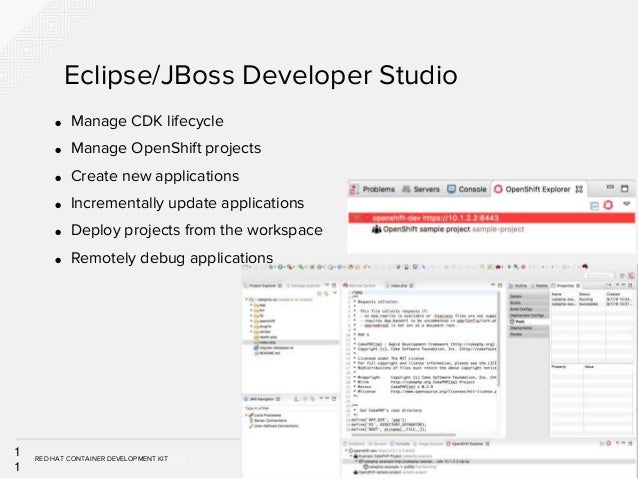638x479 pixels.
Task: Click the Name column header in Properties table
Action: (x=564, y=294)
